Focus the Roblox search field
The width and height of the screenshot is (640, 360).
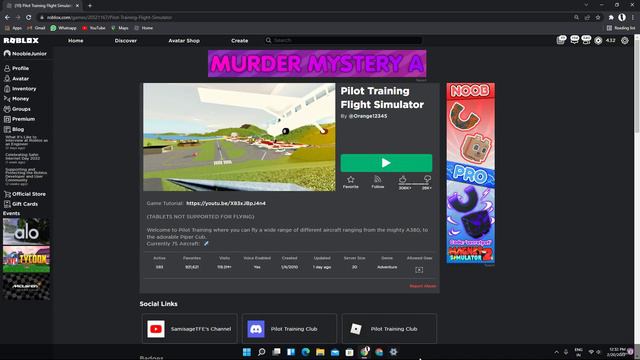[x=343, y=40]
